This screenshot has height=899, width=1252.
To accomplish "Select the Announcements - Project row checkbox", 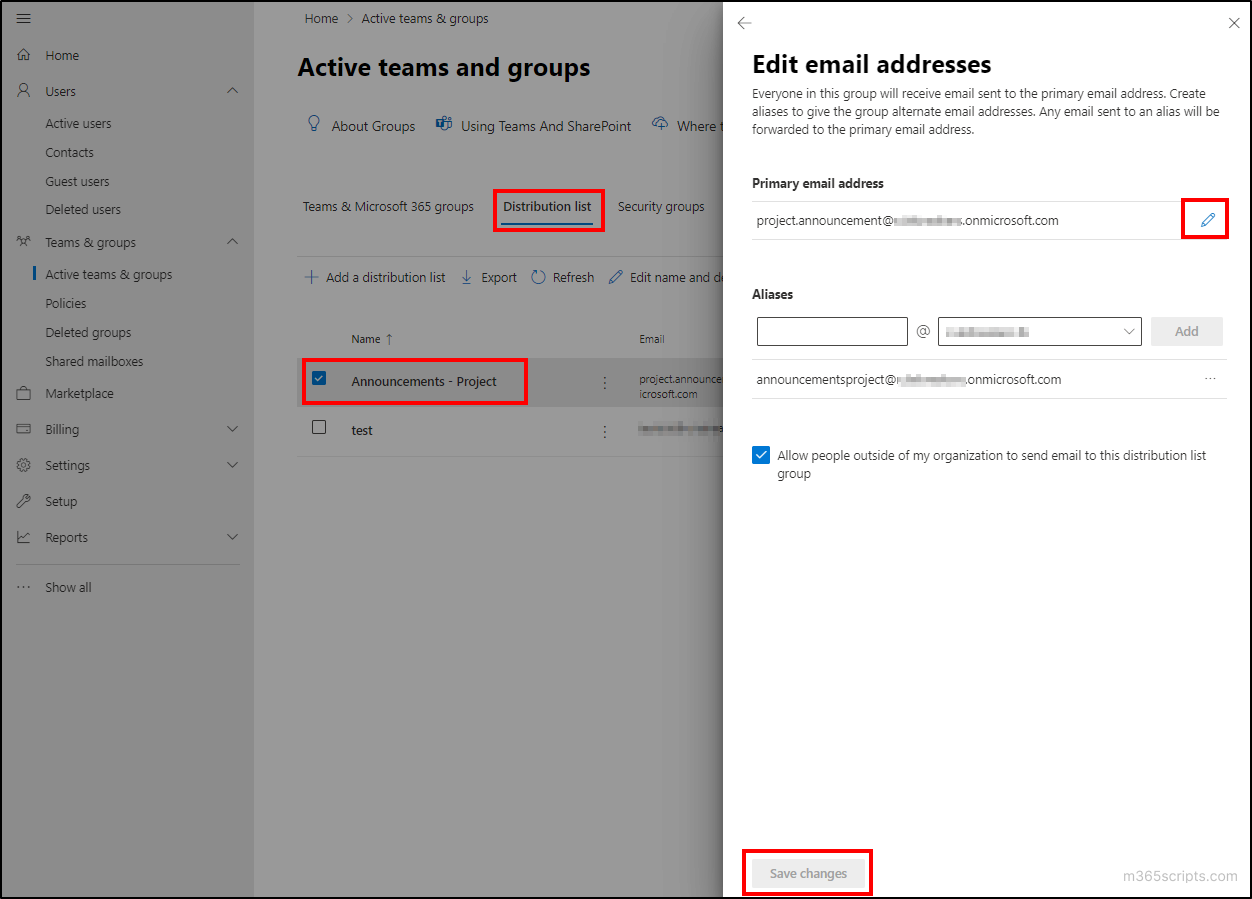I will pyautogui.click(x=319, y=379).
